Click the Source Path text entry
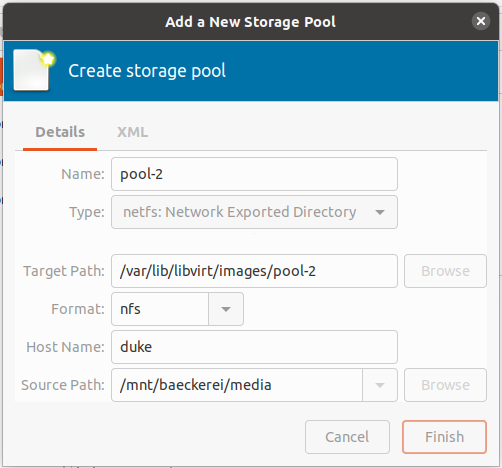The height and width of the screenshot is (468, 502). tap(237, 385)
